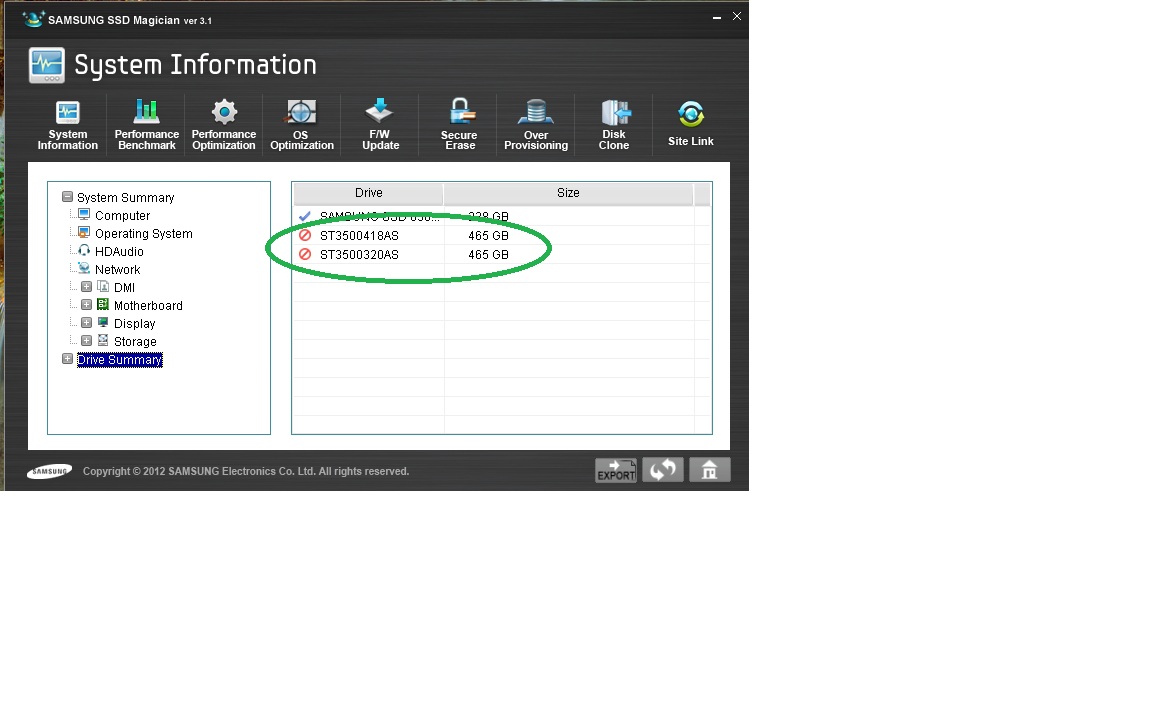Screen dimensions: 1152x720
Task: Select HDAudio in the tree
Action: (x=119, y=251)
